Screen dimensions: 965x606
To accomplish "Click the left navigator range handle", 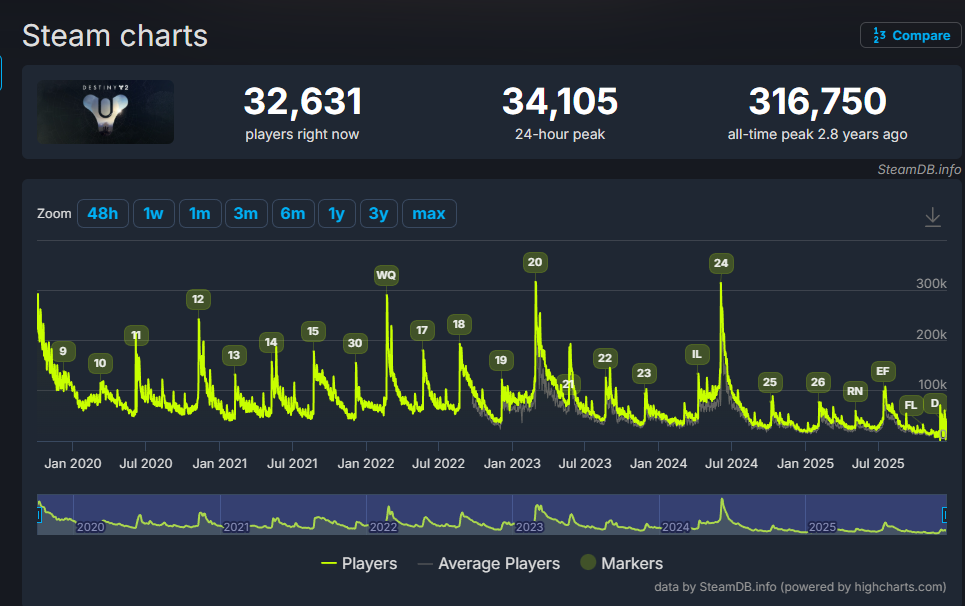I will click(x=39, y=514).
